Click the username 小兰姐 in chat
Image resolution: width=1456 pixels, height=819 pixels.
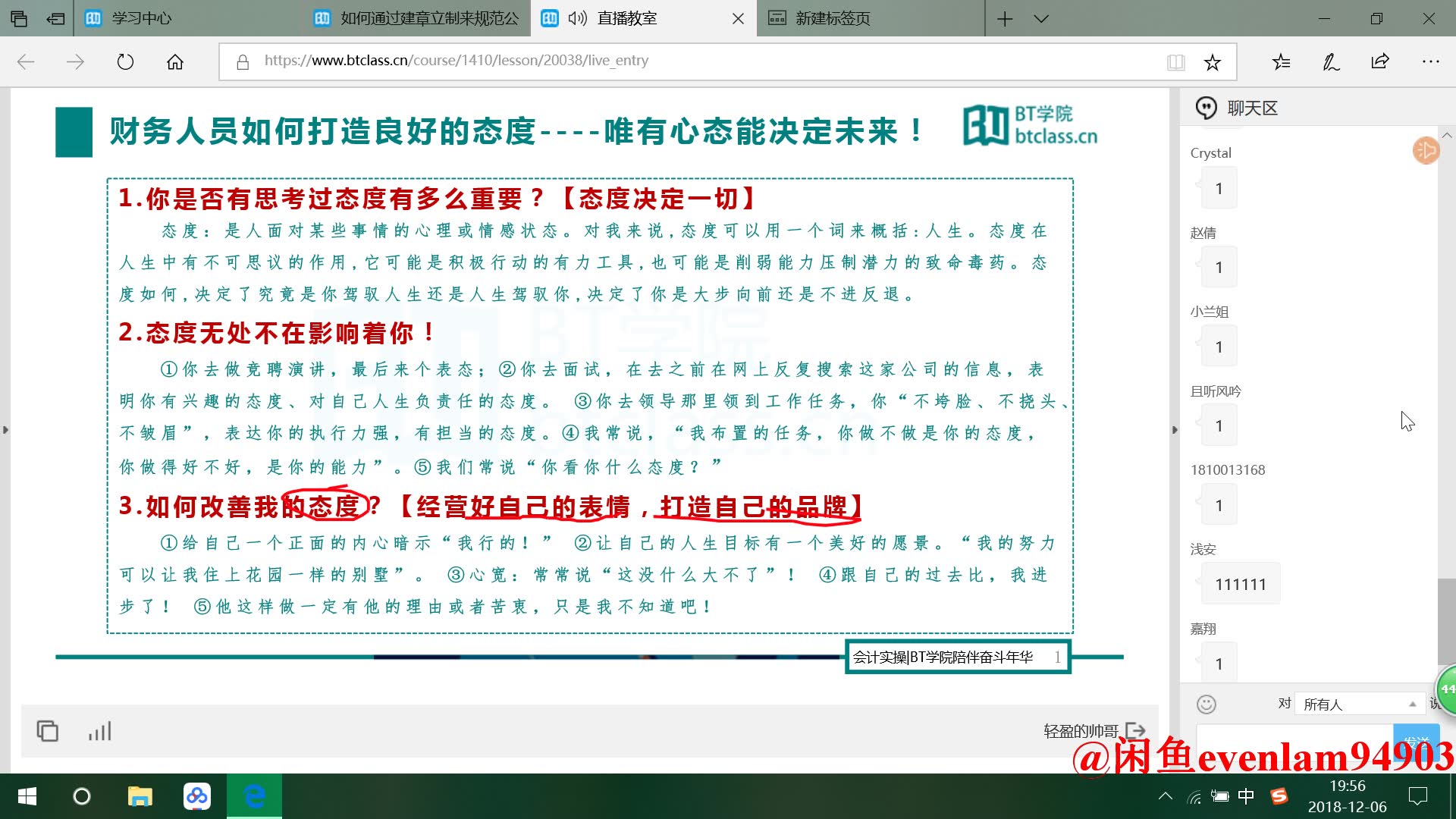(1209, 312)
